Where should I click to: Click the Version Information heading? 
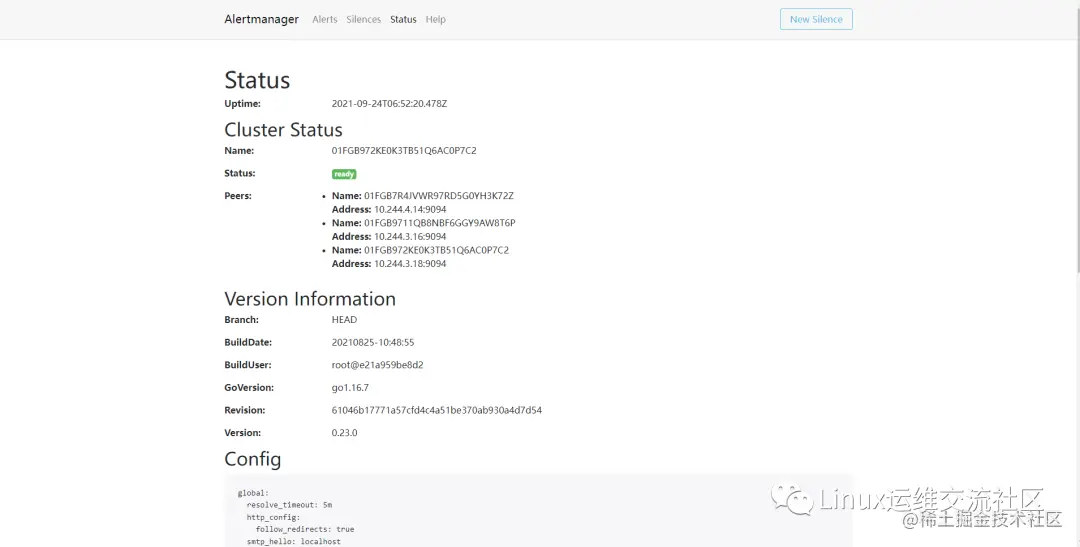coord(310,299)
